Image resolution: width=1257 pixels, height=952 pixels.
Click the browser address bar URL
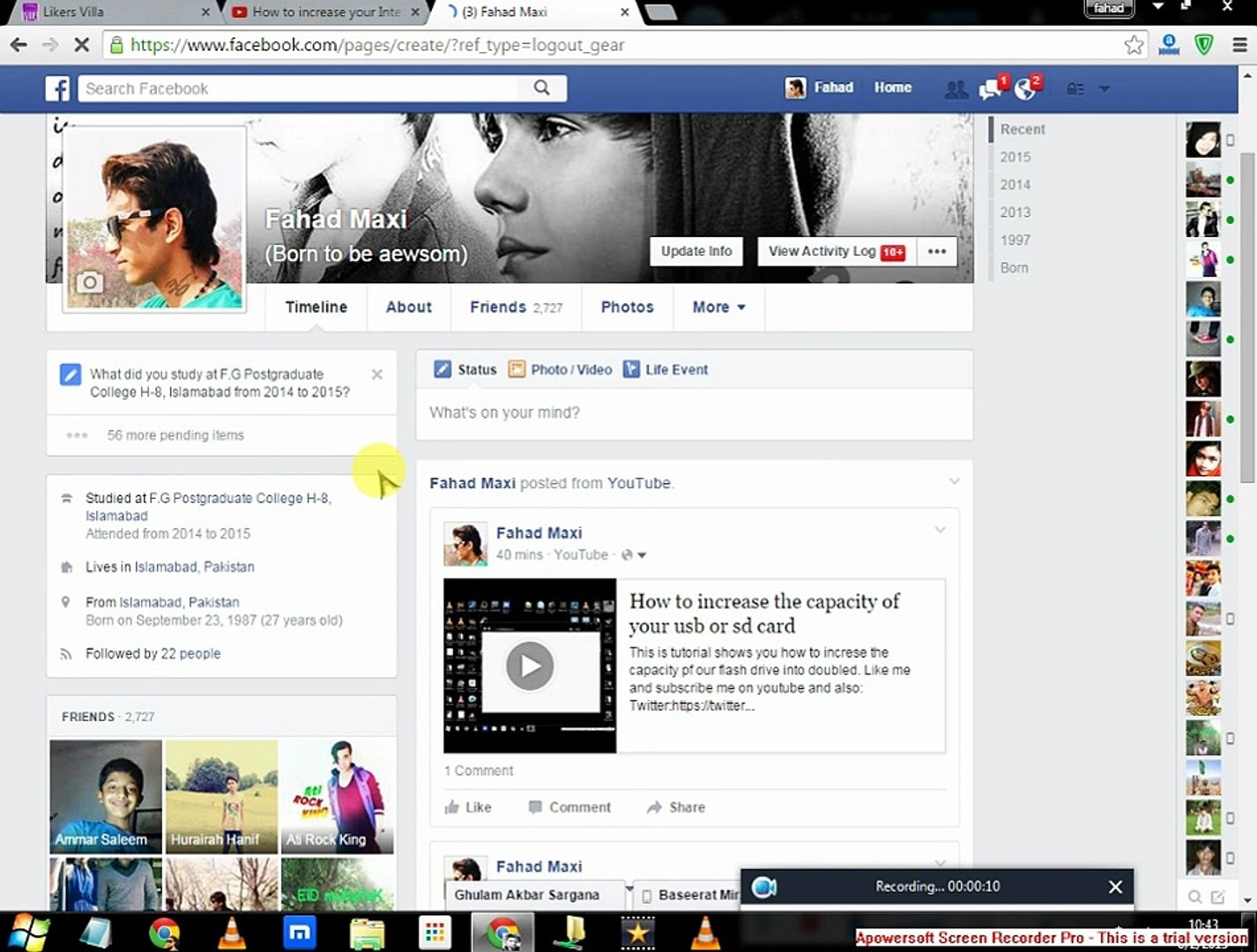(377, 45)
